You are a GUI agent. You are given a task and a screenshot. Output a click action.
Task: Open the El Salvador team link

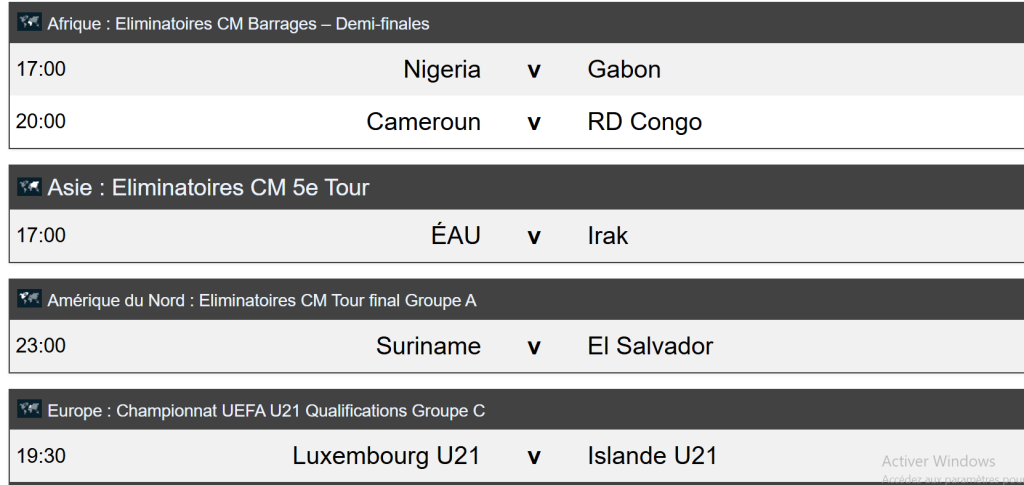650,347
